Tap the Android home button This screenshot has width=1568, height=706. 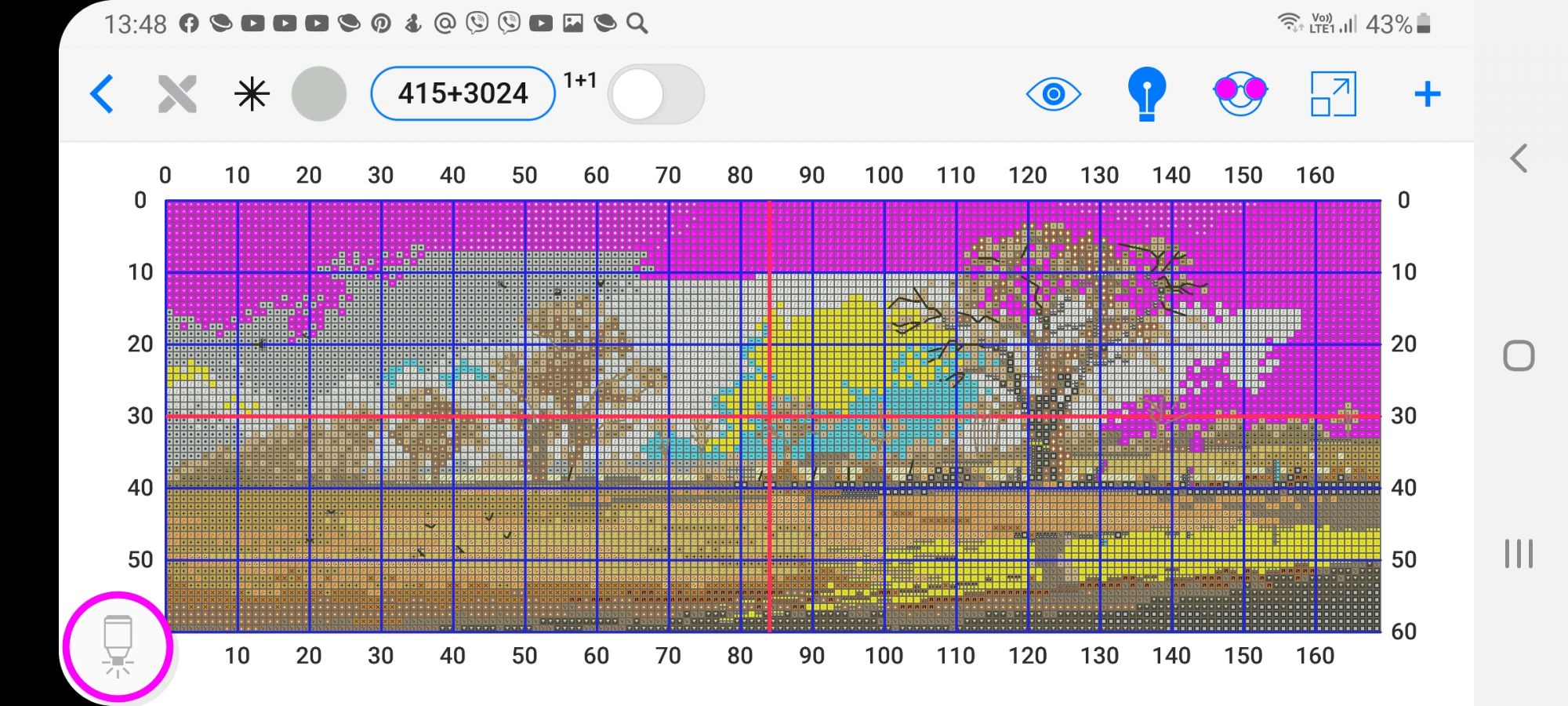coord(1519,356)
